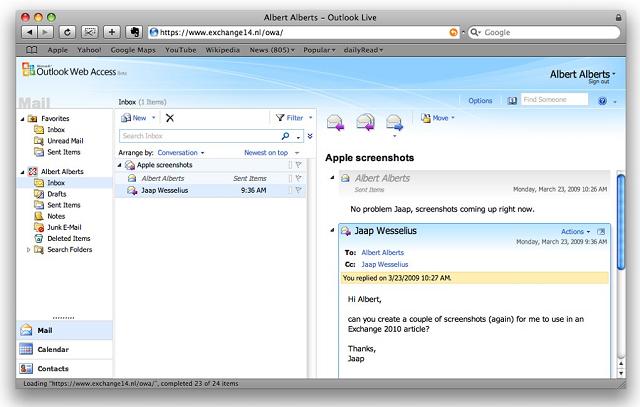Click the New message button
640x407 pixels.
[134, 118]
